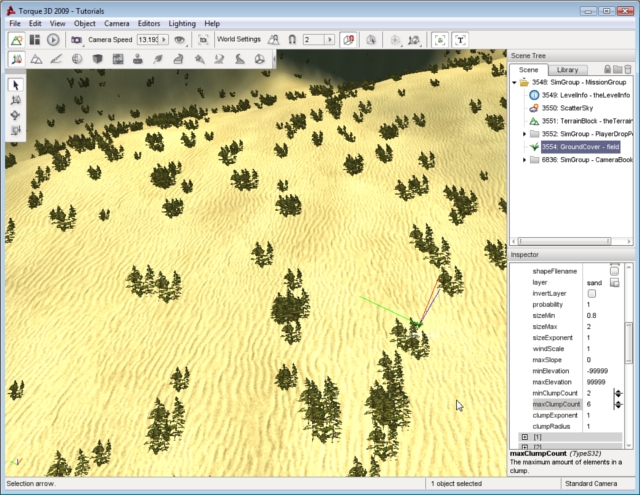Toggle the snap magnet icon
The height and width of the screenshot is (495, 640).
pos(292,40)
